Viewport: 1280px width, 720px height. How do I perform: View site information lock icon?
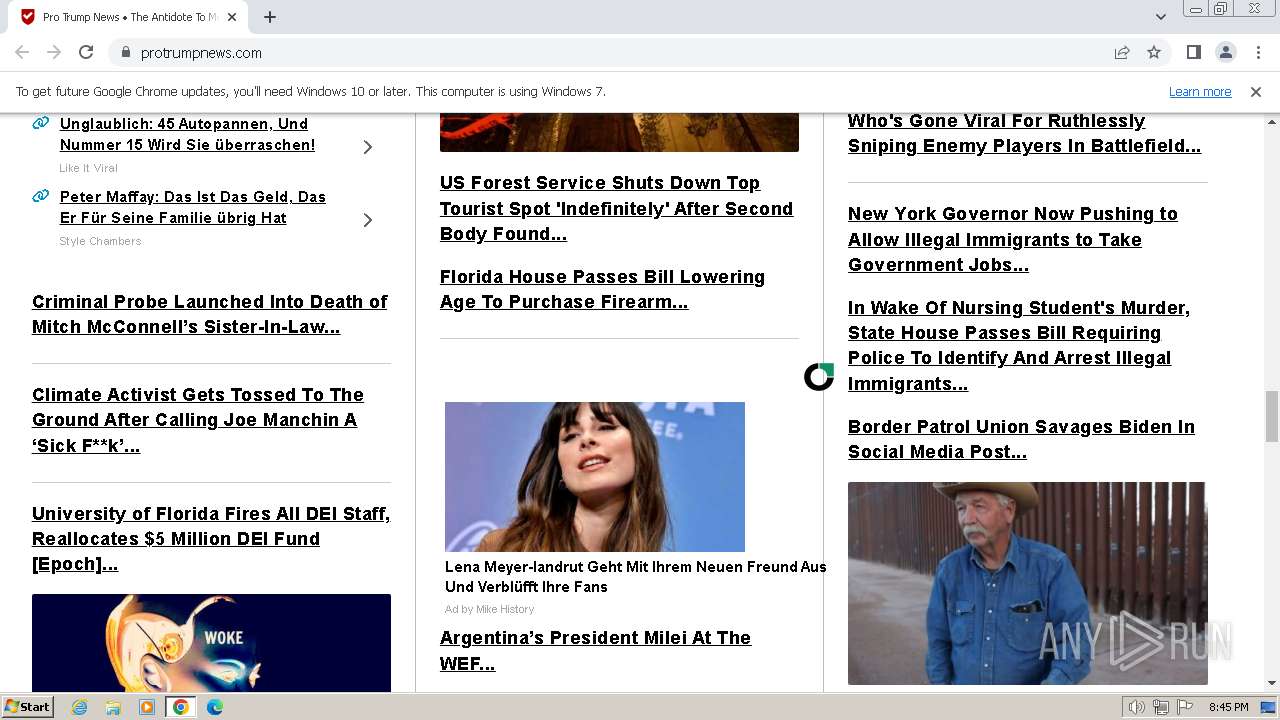pos(125,52)
